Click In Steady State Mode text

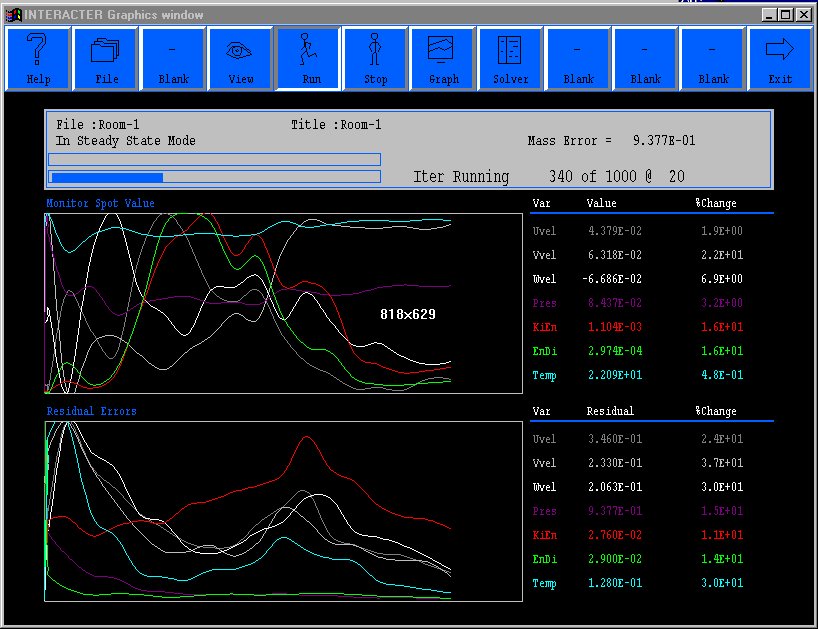pyautogui.click(x=126, y=141)
